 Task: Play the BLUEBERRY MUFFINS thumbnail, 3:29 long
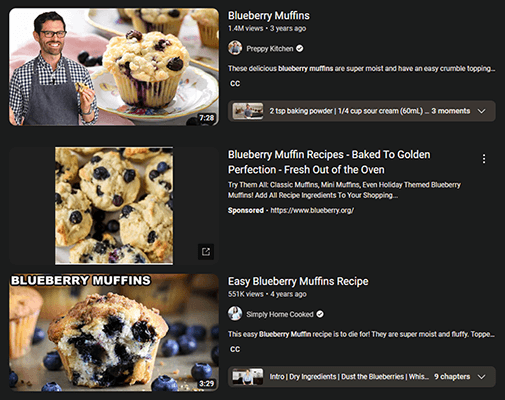tap(114, 333)
